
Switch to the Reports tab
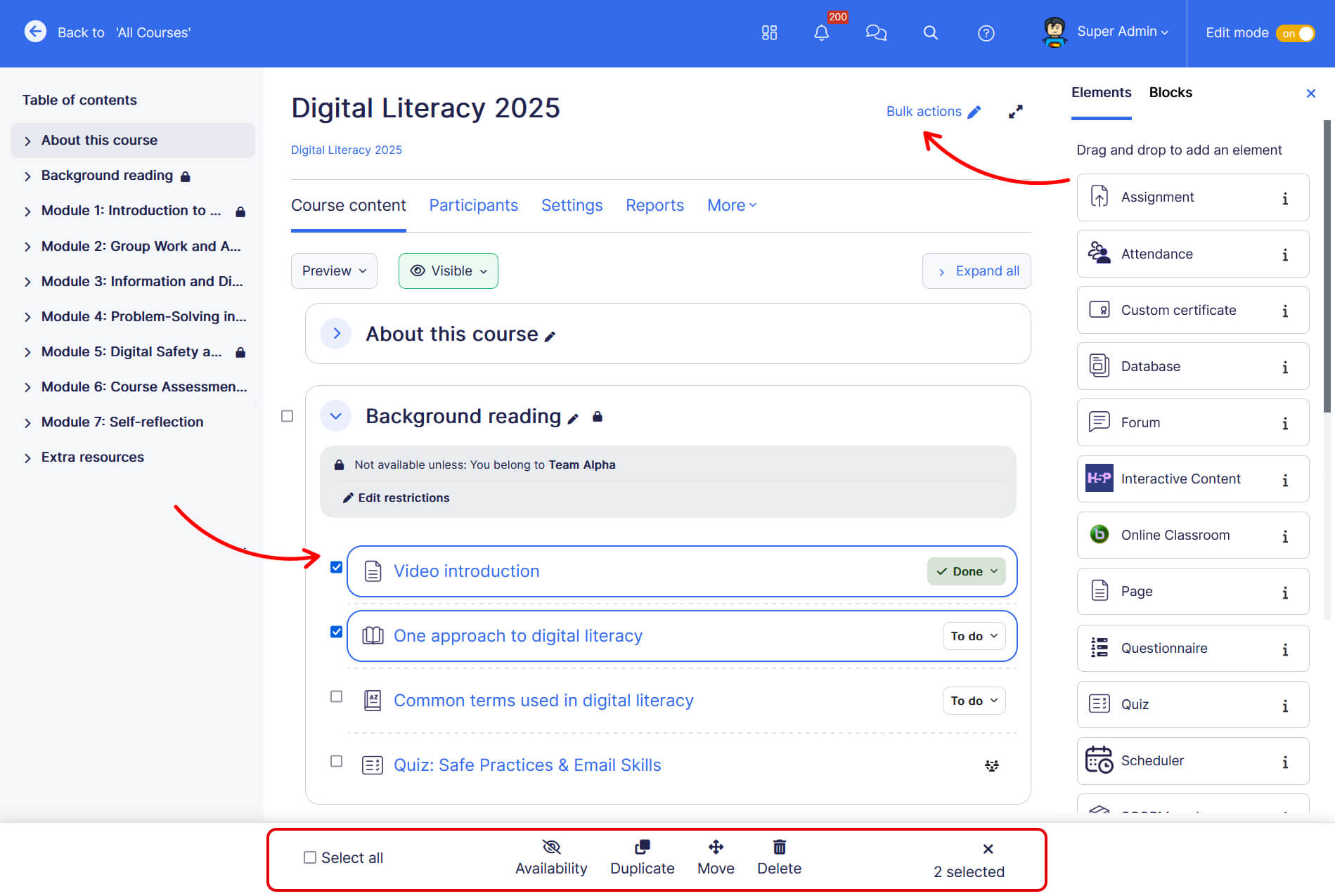[654, 205]
